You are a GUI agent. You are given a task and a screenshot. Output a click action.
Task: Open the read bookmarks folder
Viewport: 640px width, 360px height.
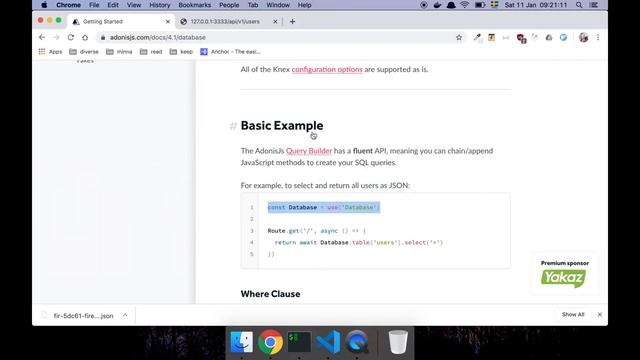[x=151, y=51]
